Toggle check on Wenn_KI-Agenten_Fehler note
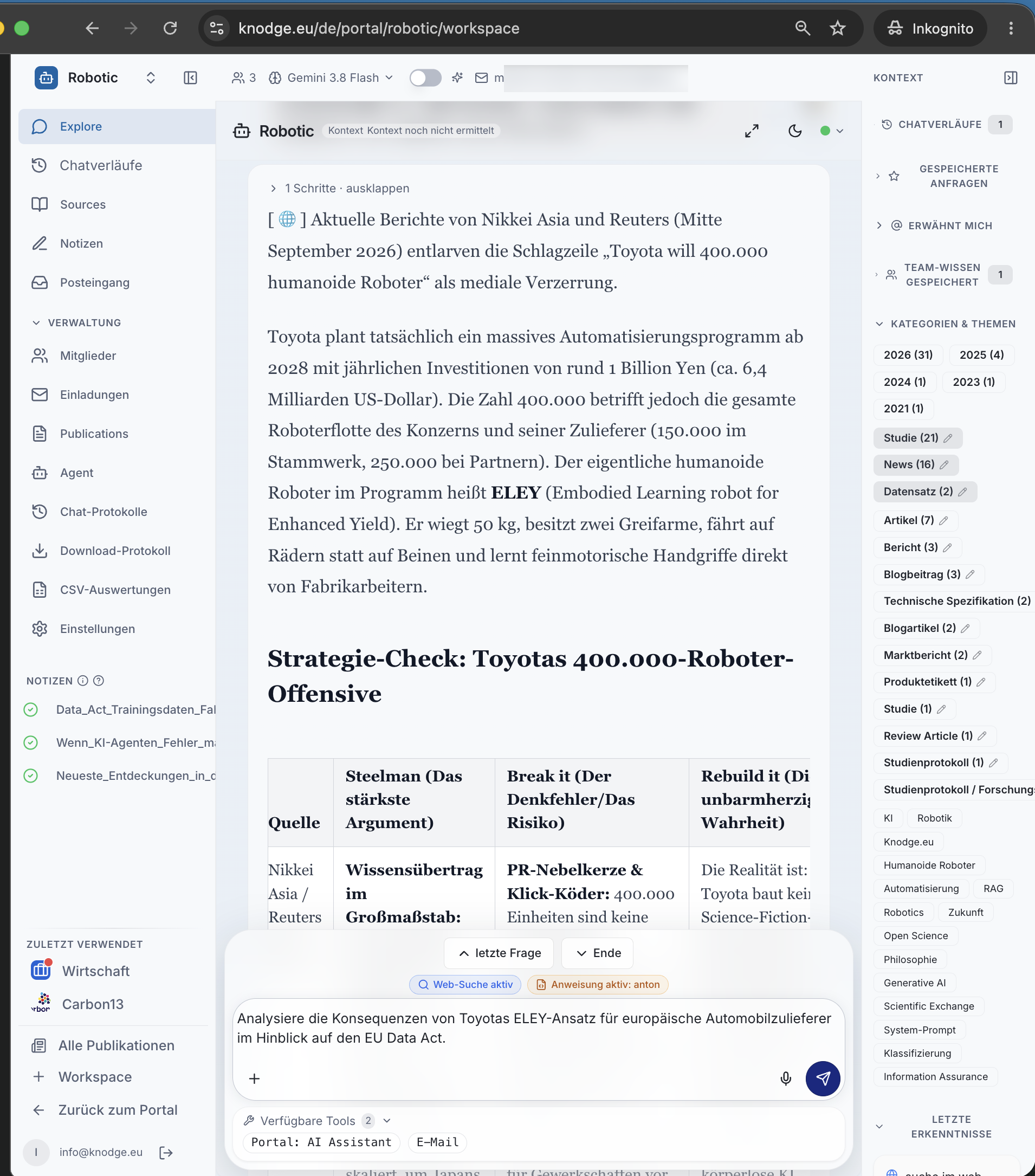1035x1176 pixels. pyautogui.click(x=31, y=742)
